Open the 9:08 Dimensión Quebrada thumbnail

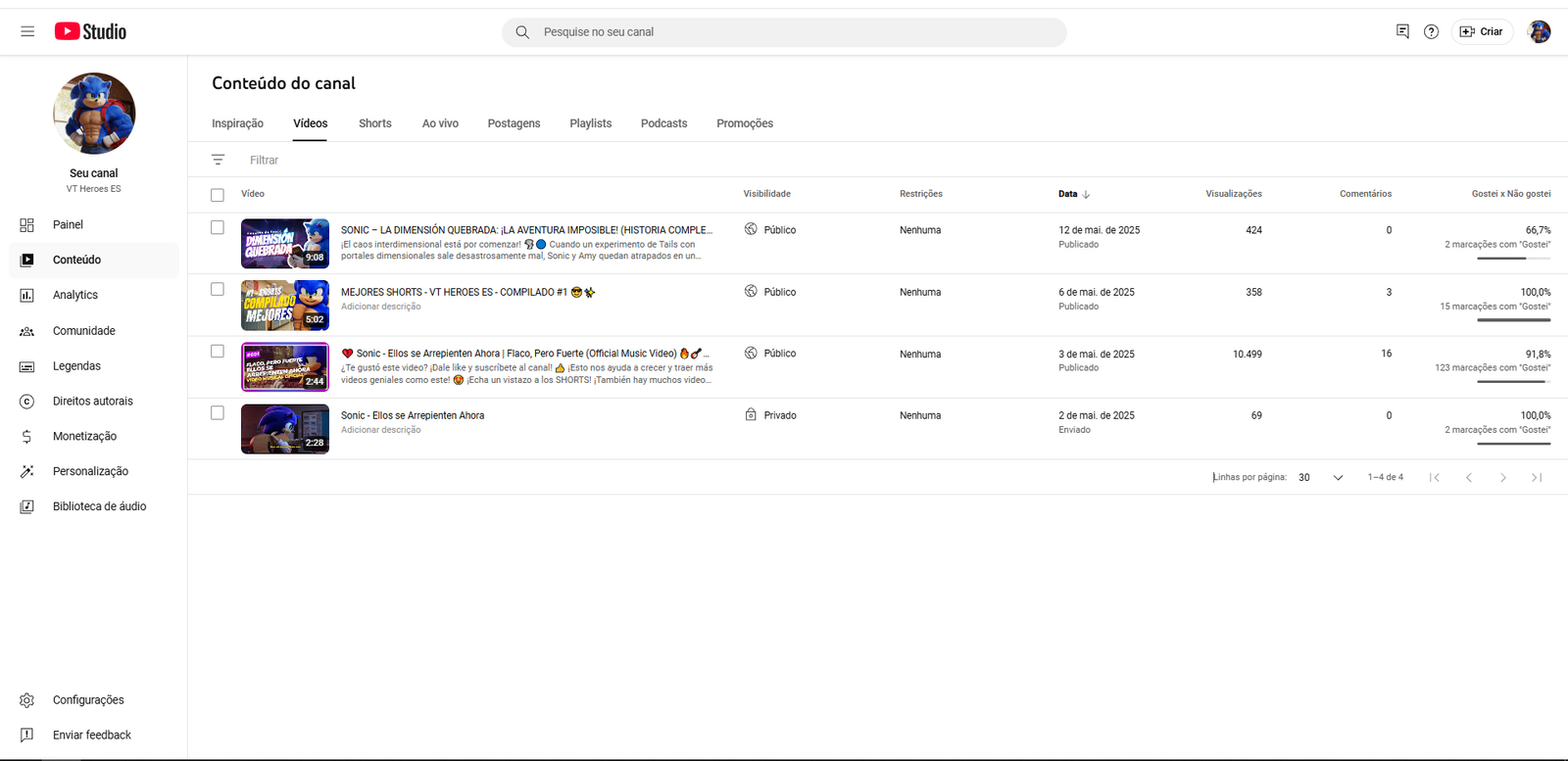tap(285, 243)
